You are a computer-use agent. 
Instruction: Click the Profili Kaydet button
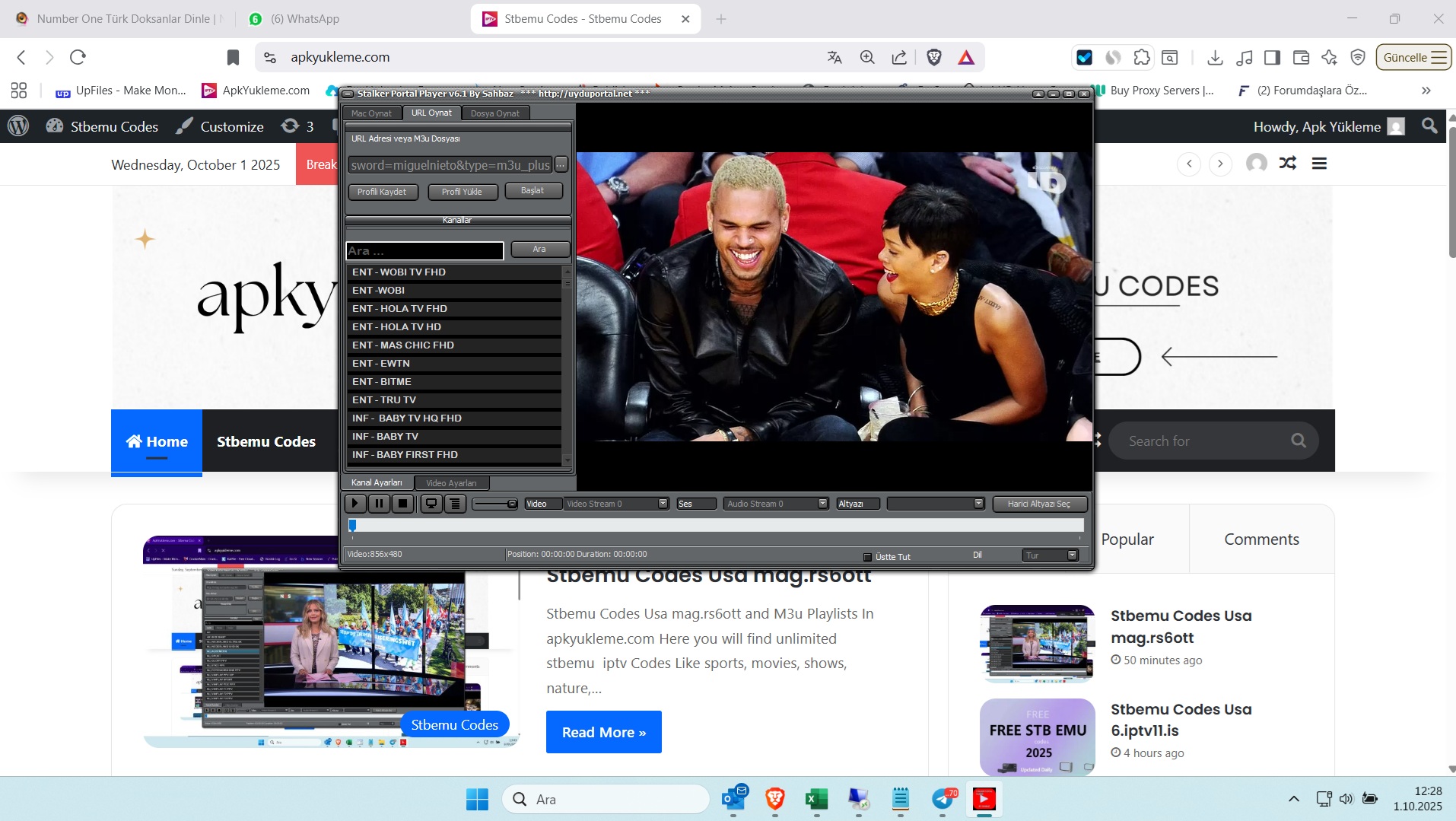point(382,192)
